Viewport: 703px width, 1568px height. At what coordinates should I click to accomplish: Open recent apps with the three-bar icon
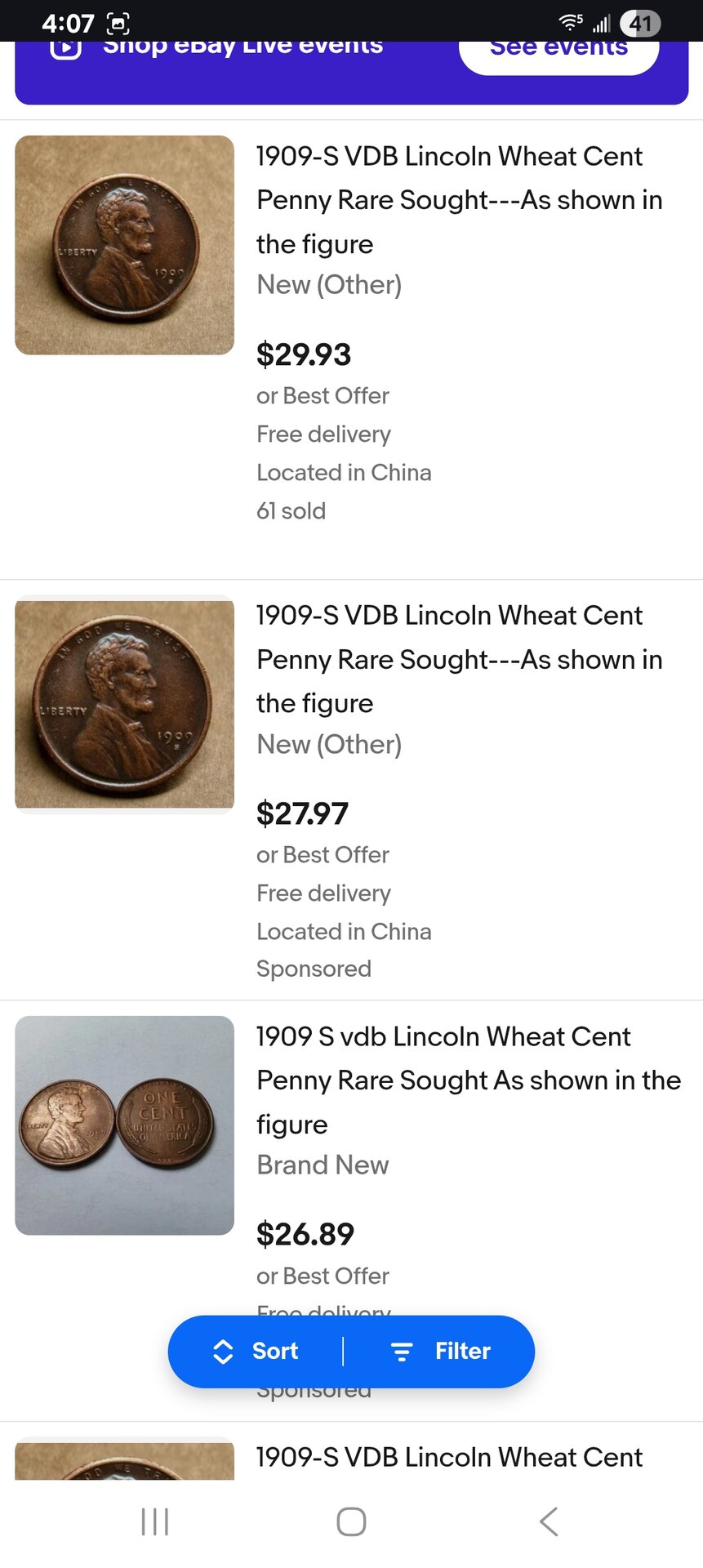tap(155, 1521)
